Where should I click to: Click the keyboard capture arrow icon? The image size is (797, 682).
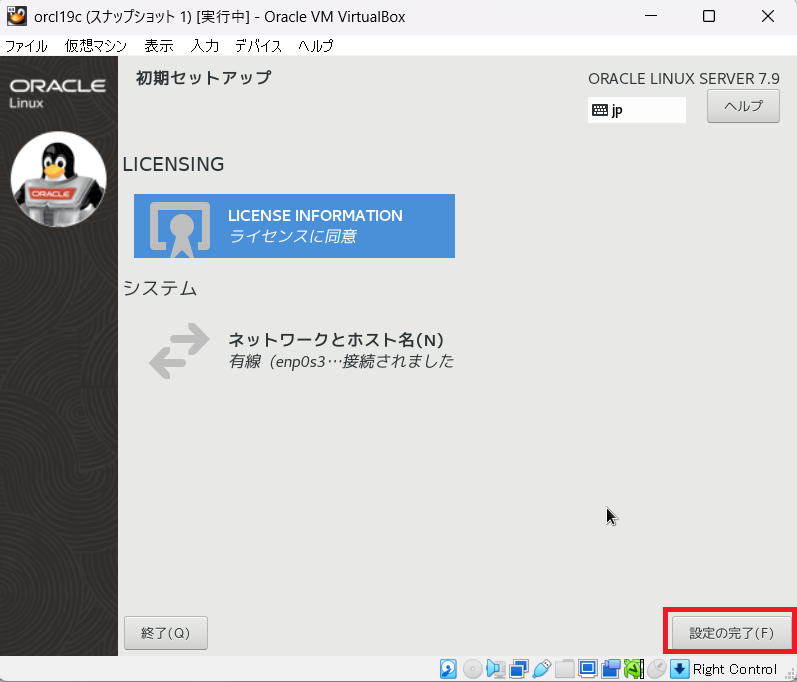click(x=679, y=669)
